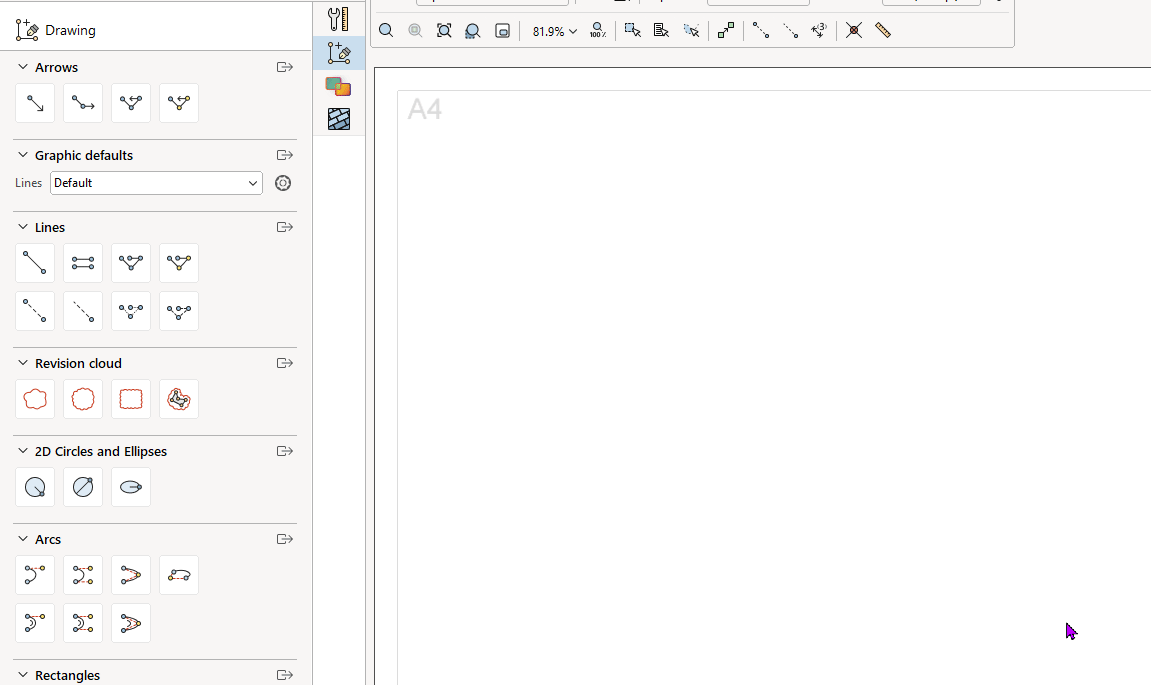The image size is (1151, 685).
Task: Reset zoom to 100%
Action: 598,31
